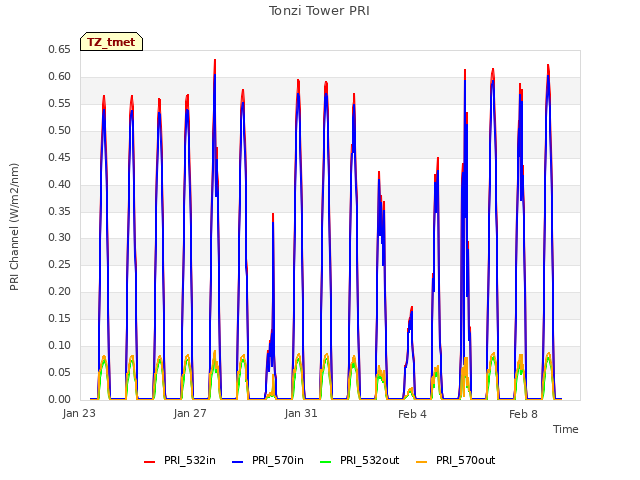The height and width of the screenshot is (480, 640).
Task: Click the 0.30 y-axis tick label
Action: (60, 238)
